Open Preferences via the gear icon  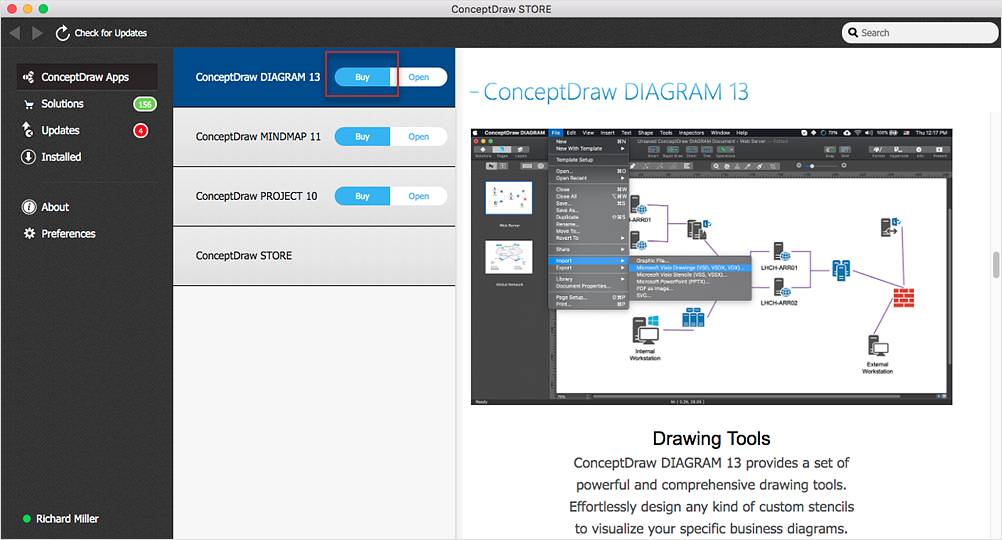click(29, 234)
